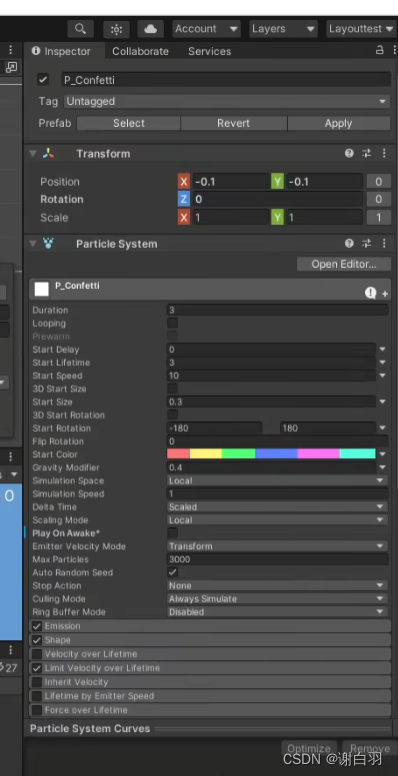Screen dimensions: 398x776
Task: Toggle the 3D Start Size checkbox
Action: [x=172, y=388]
